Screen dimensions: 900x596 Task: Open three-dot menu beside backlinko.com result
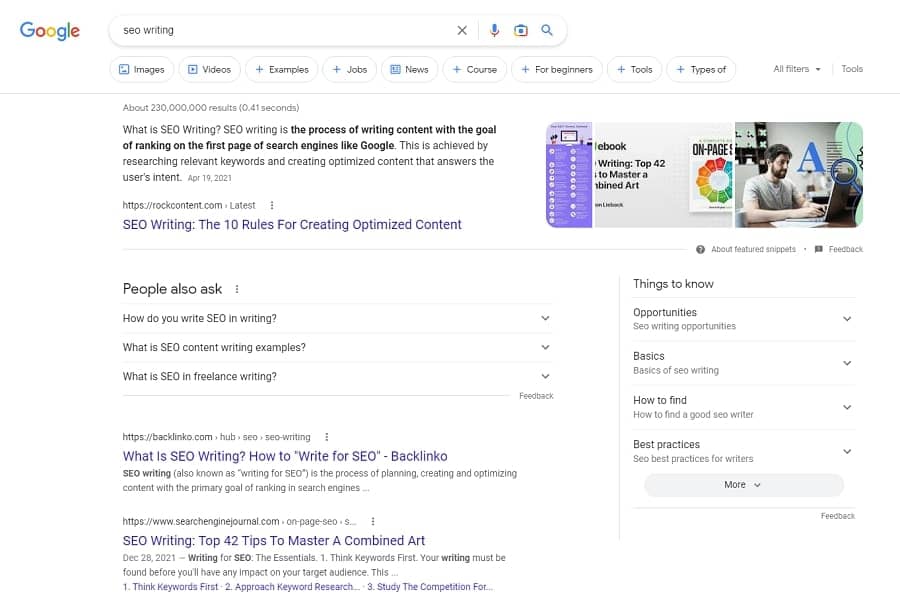tap(327, 437)
